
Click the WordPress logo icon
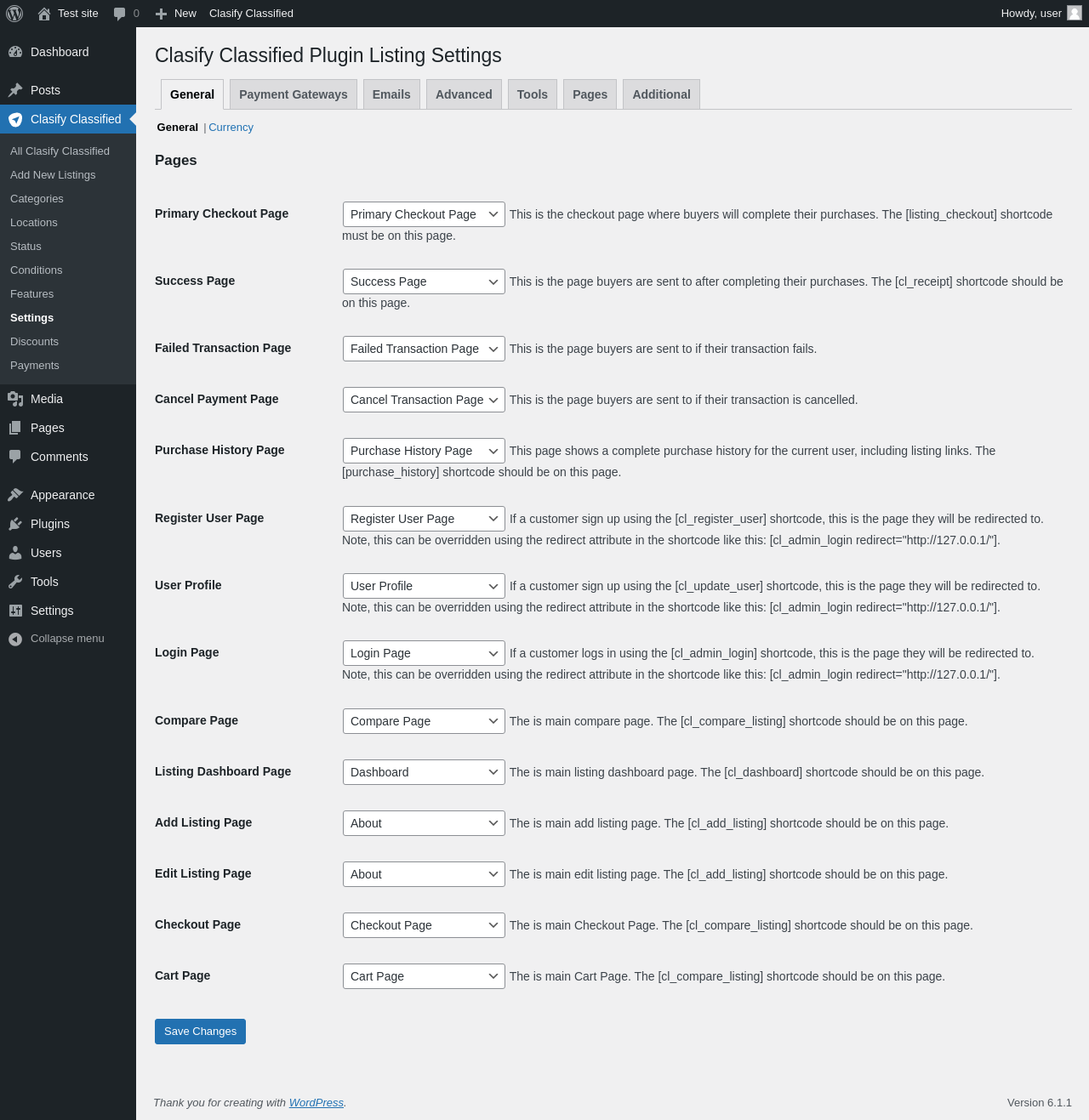[x=14, y=14]
